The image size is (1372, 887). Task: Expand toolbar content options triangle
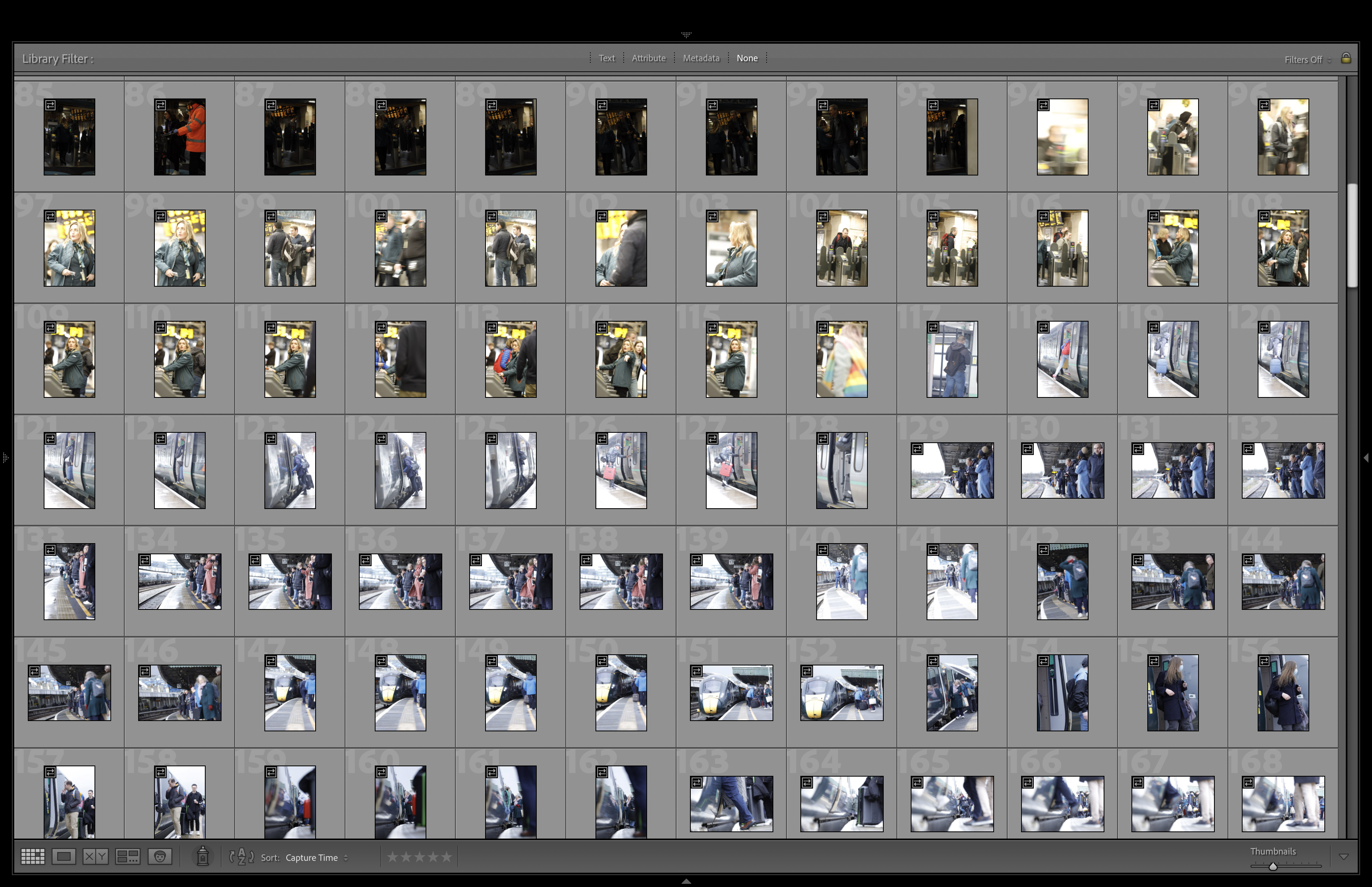pos(1343,857)
